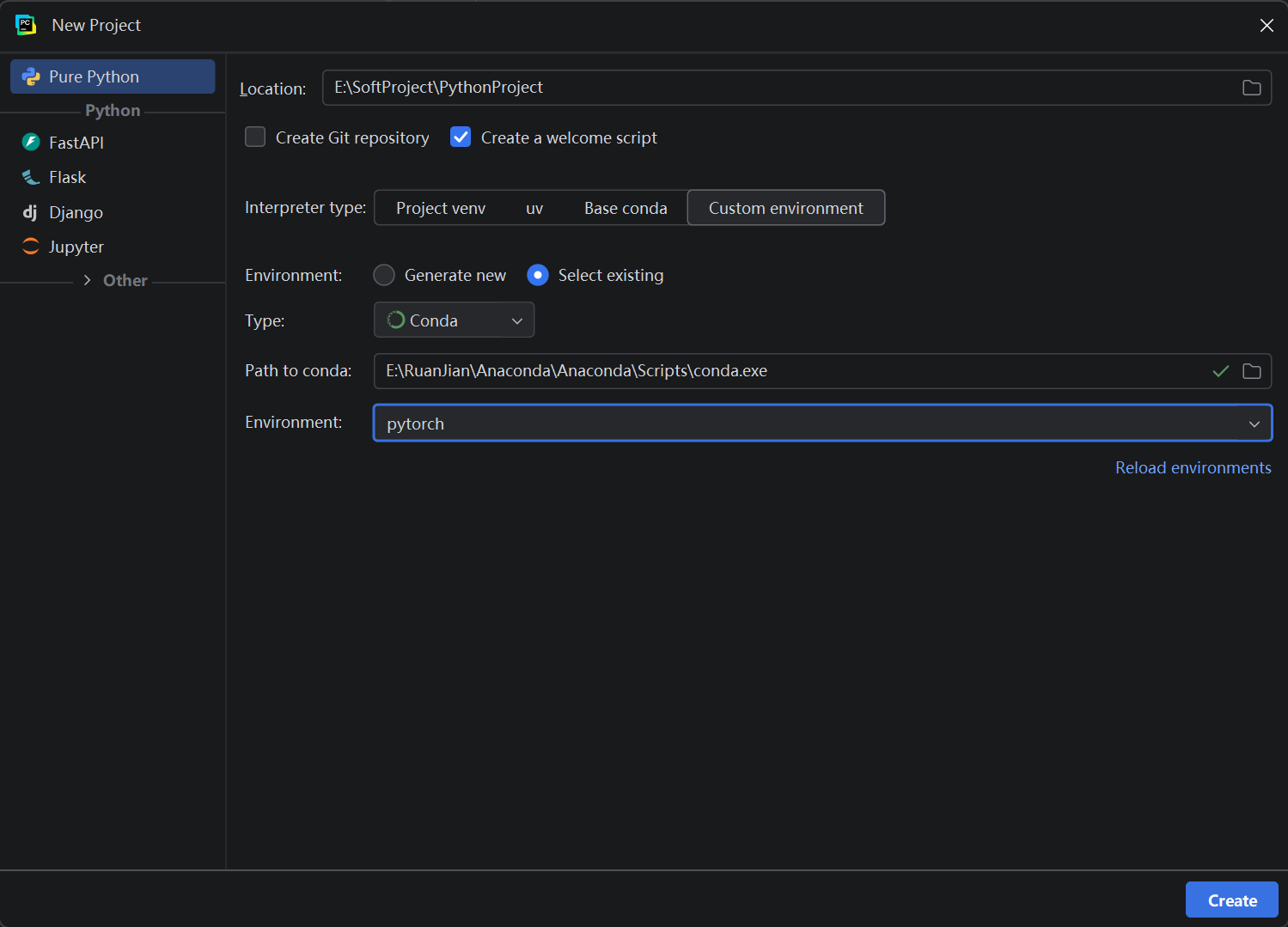This screenshot has width=1288, height=927.
Task: Select Pure Python project type
Action: 113,76
